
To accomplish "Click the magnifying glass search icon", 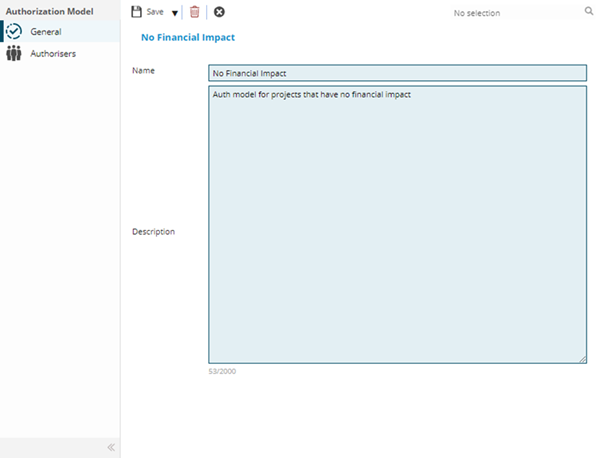I will point(588,12).
